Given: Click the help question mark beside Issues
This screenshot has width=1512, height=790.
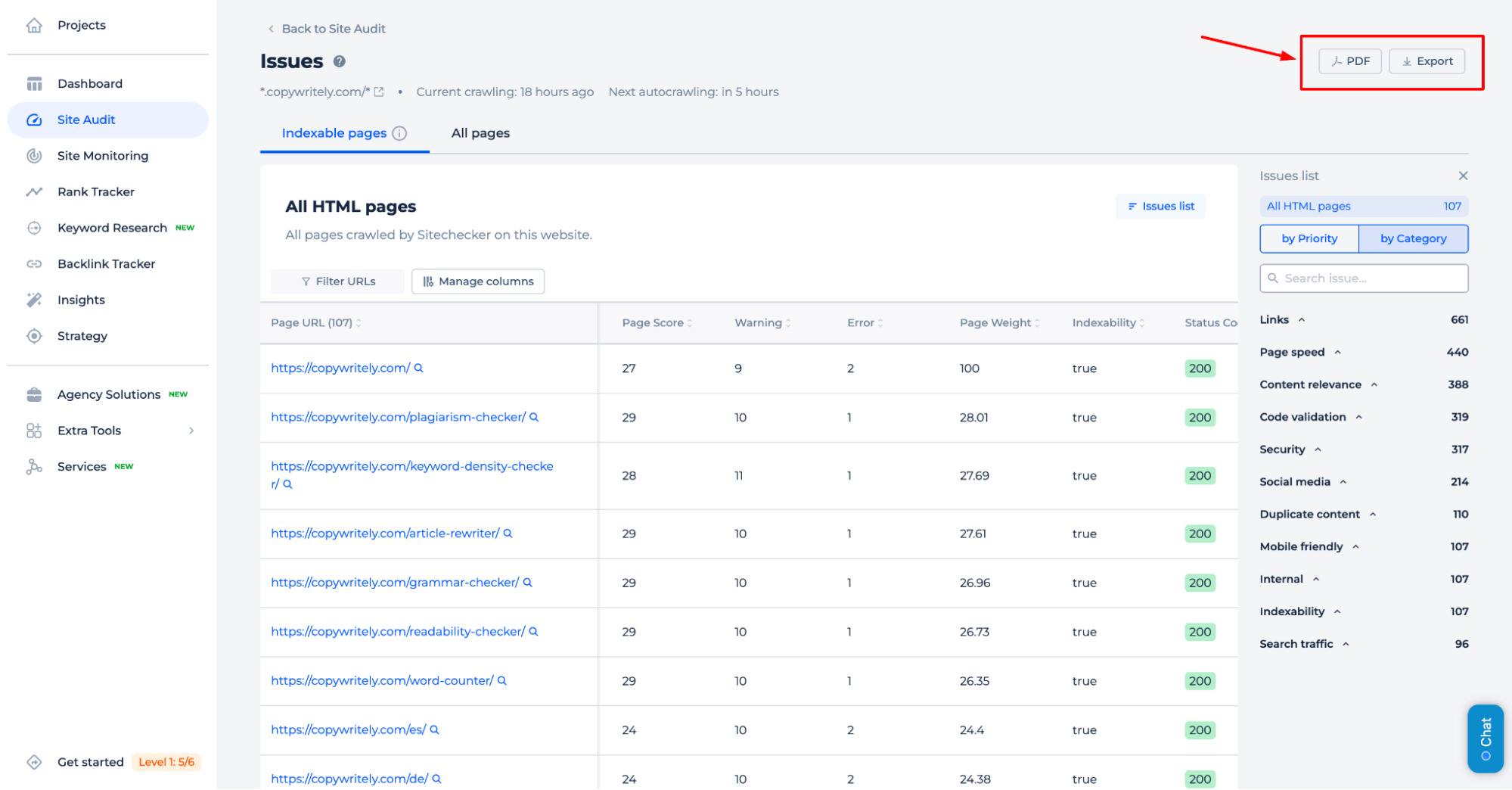Looking at the screenshot, I should (x=340, y=61).
